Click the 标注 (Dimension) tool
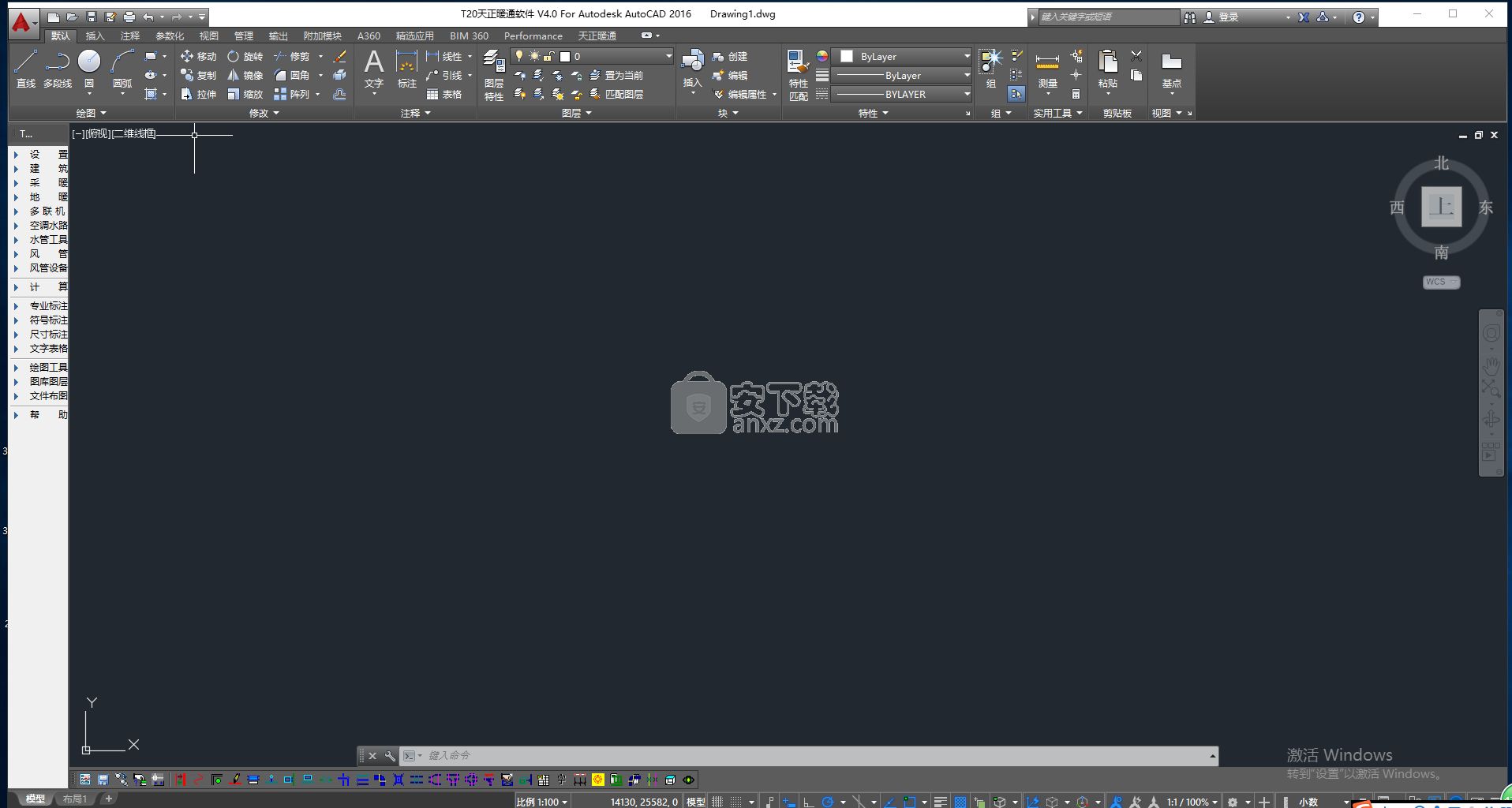This screenshot has width=1512, height=808. (x=406, y=69)
